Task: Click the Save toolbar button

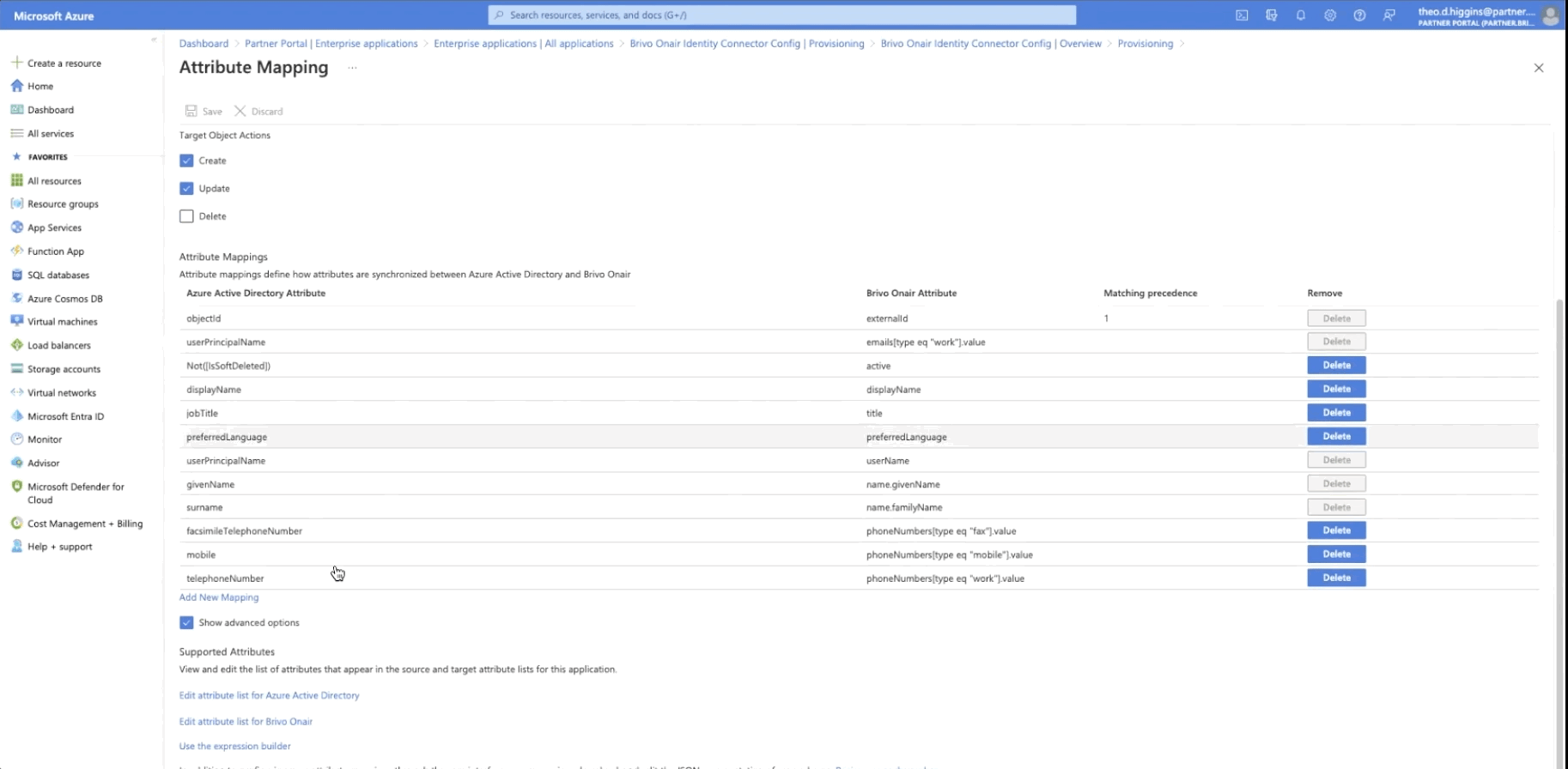Action: point(204,112)
